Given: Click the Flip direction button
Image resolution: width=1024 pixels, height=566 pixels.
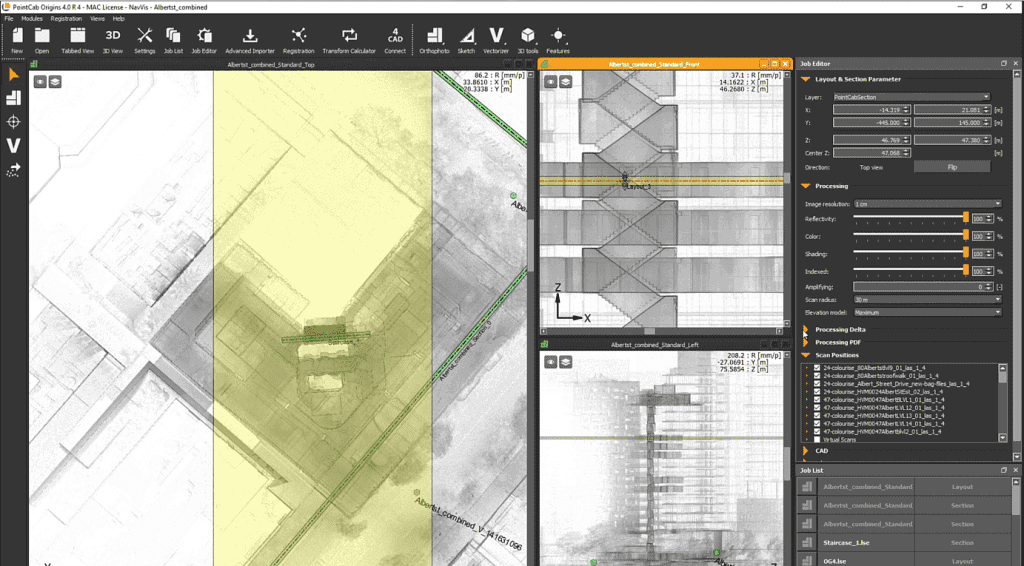Looking at the screenshot, I should click(x=952, y=167).
